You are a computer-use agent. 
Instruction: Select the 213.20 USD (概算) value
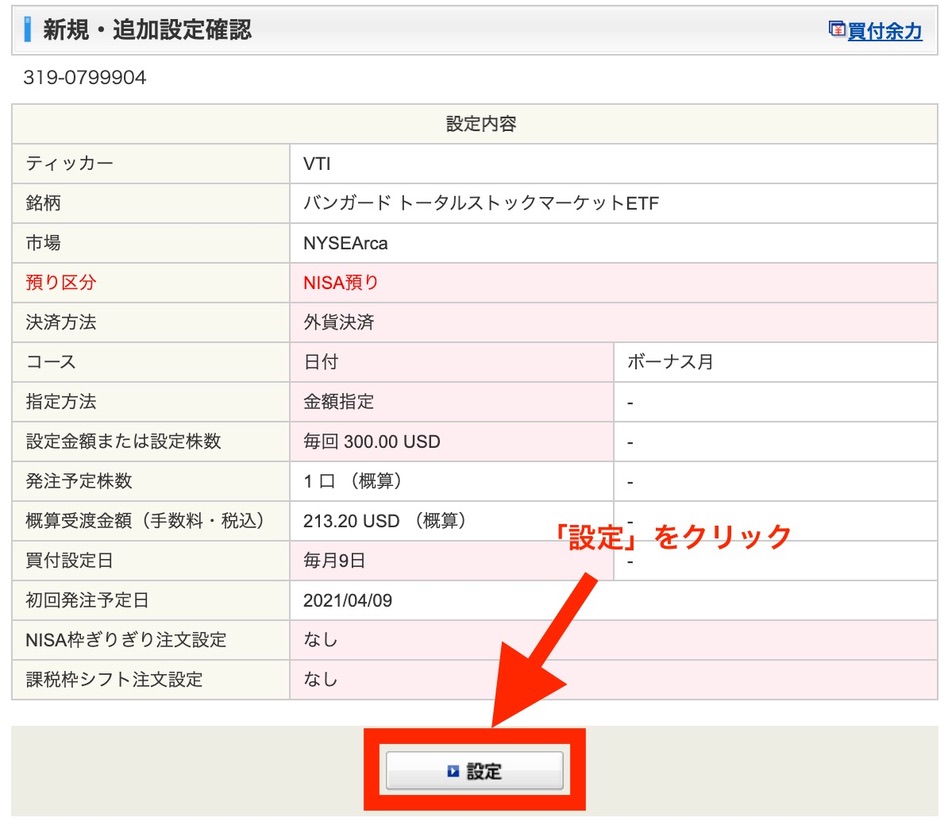pyautogui.click(x=385, y=521)
